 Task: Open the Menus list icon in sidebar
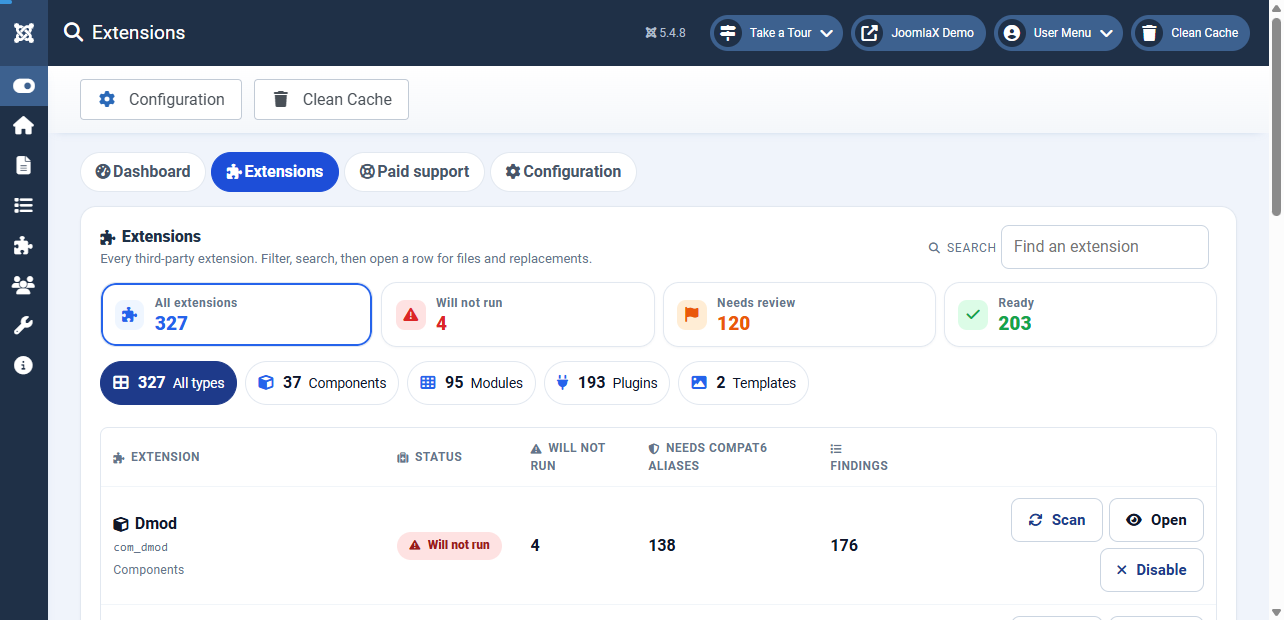tap(23, 205)
